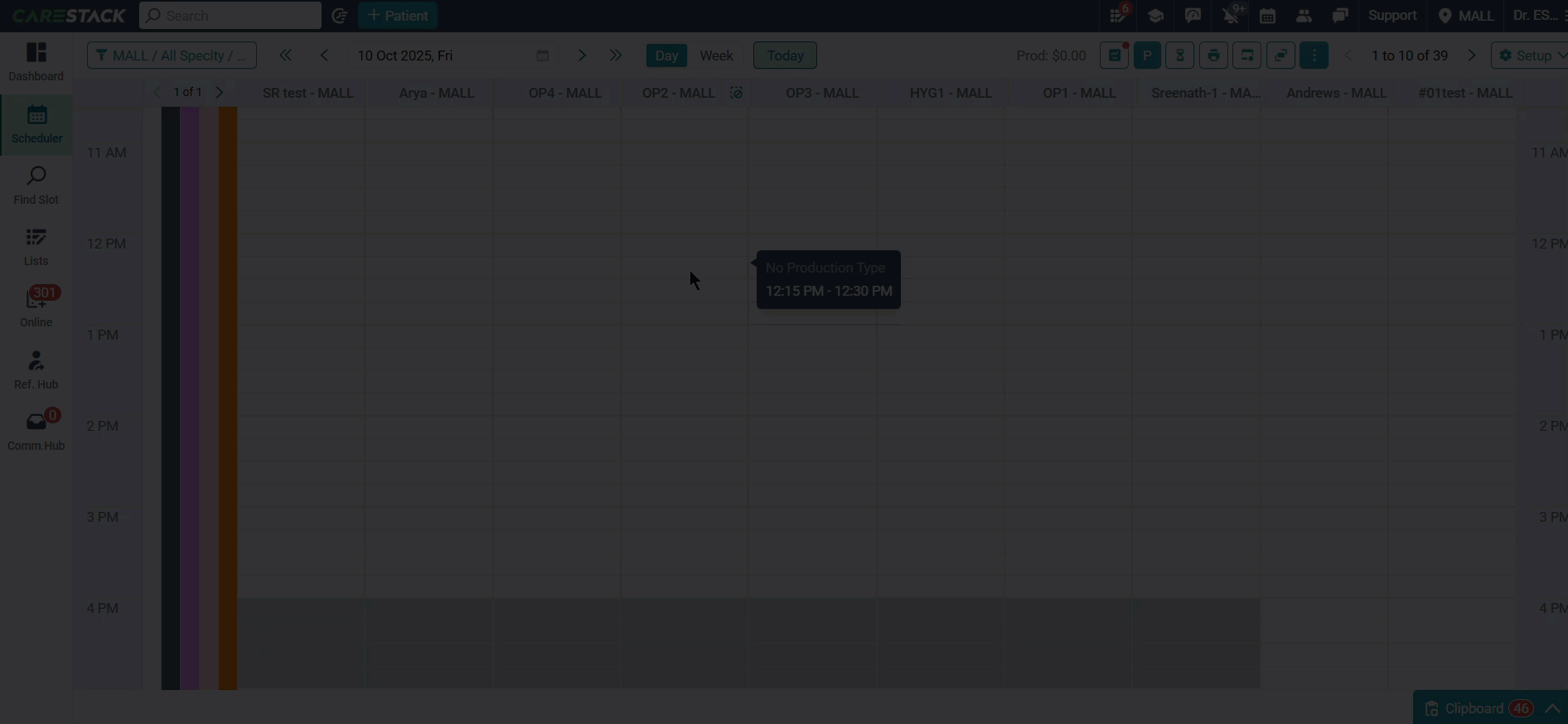Open the three-dot more options button
1568x724 pixels.
pos(1314,56)
